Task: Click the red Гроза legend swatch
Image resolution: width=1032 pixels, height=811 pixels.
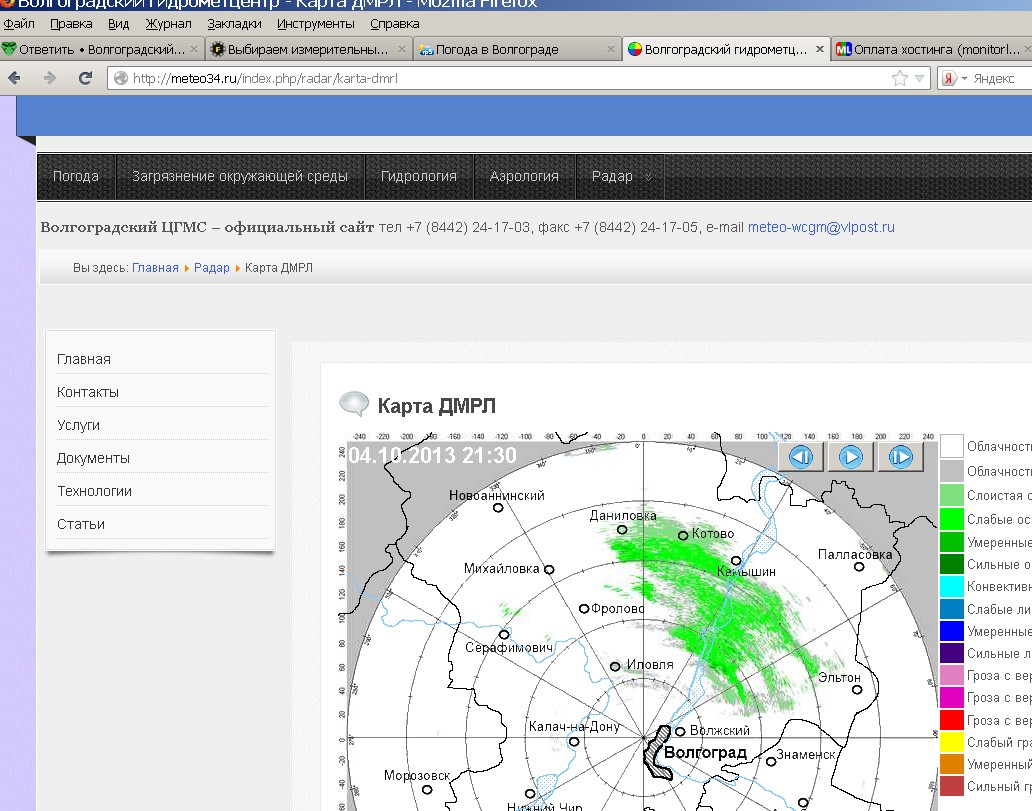Action: (952, 720)
